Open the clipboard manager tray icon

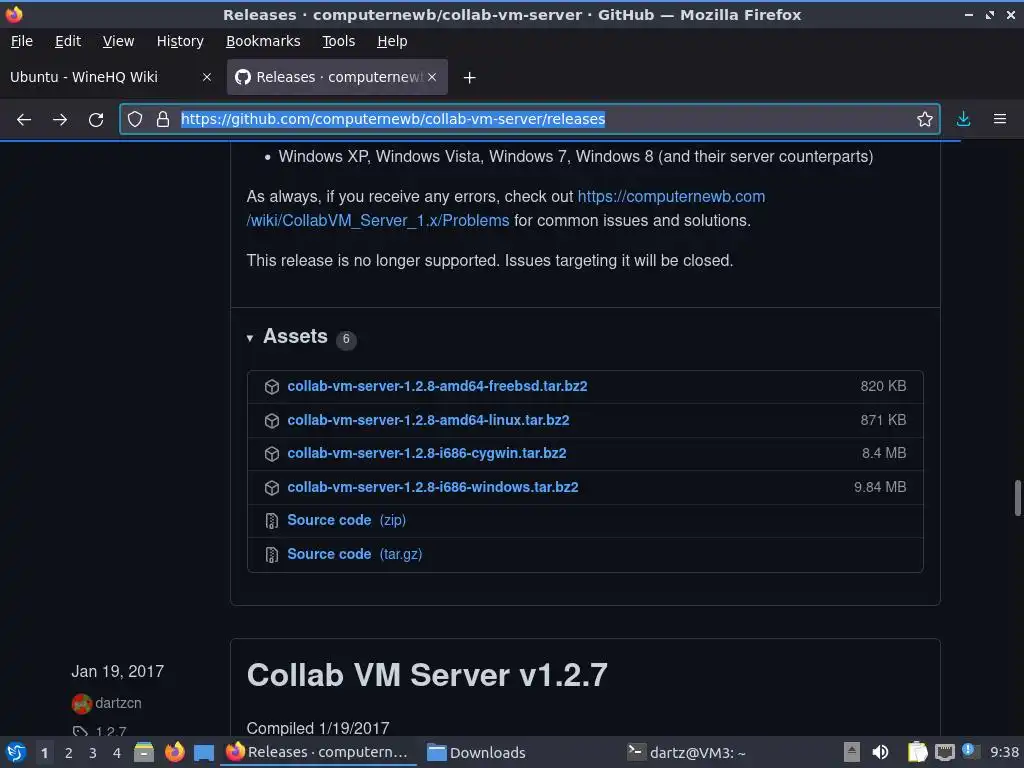pyautogui.click(x=918, y=752)
